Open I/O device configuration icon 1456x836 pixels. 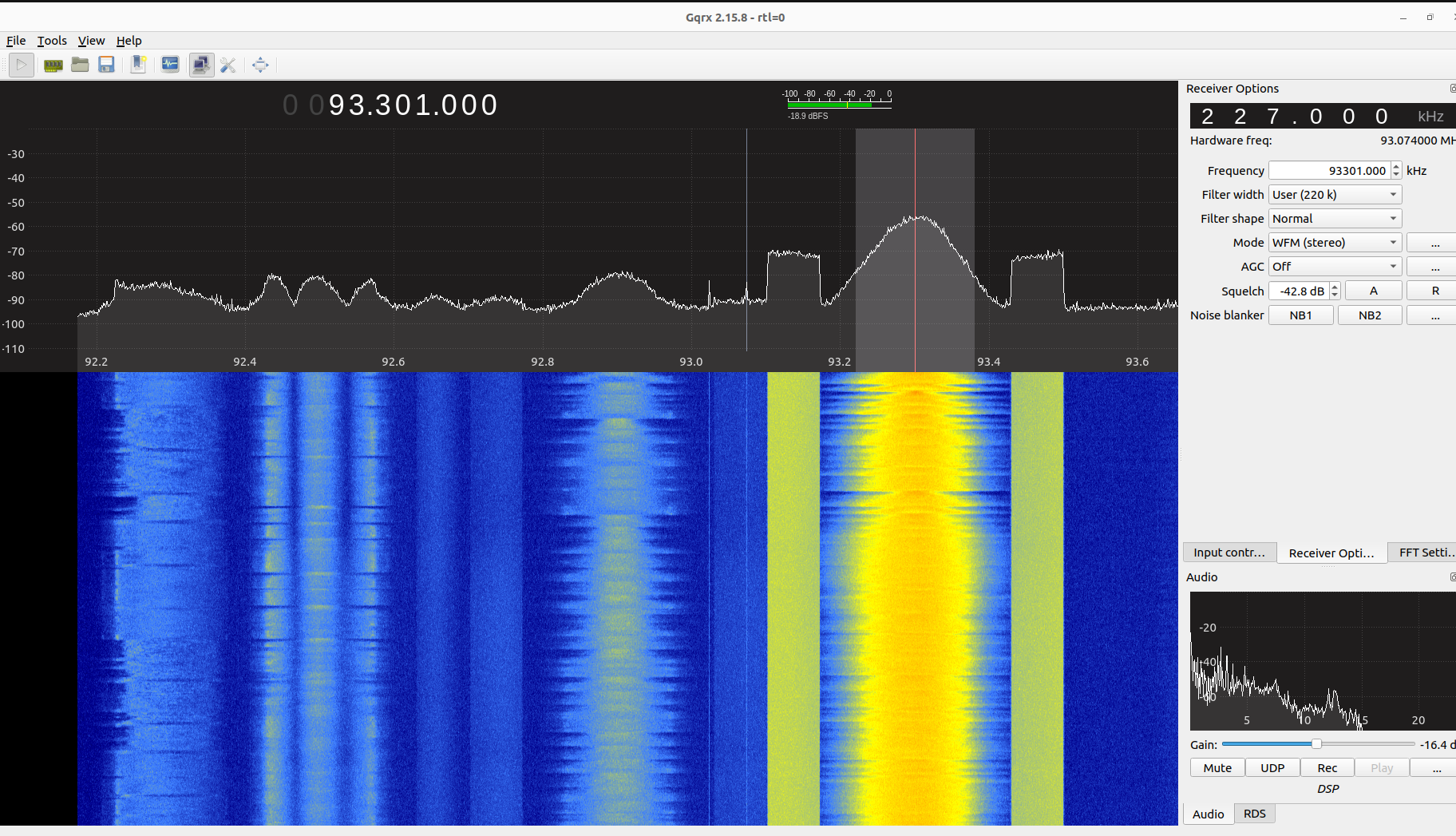[x=53, y=65]
